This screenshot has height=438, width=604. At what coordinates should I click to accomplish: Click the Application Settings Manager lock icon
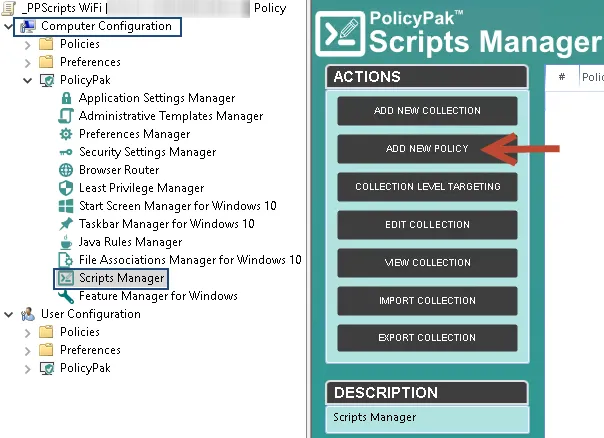pos(67,98)
